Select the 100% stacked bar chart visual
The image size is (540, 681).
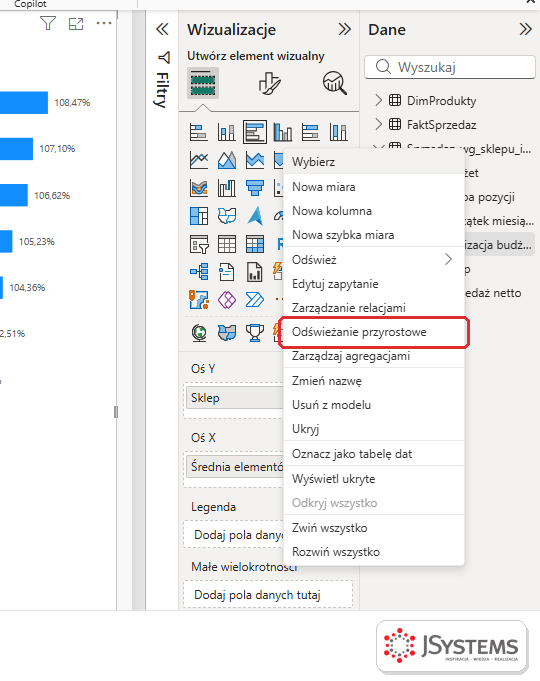coord(311,132)
